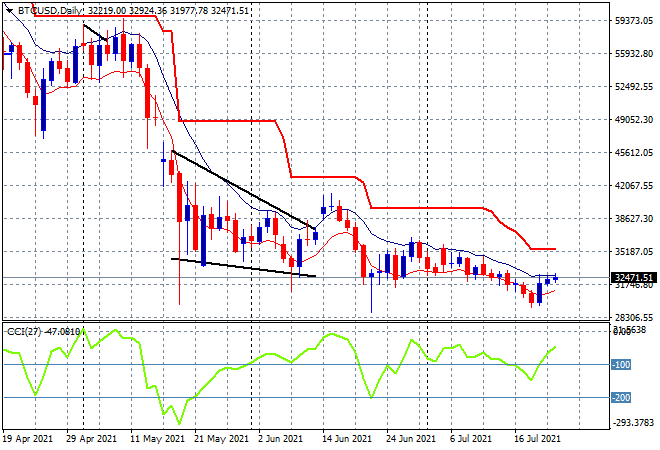Viewport: 660px width, 450px height.
Task: Click the 2 Jun 2021 date label
Action: 280,439
